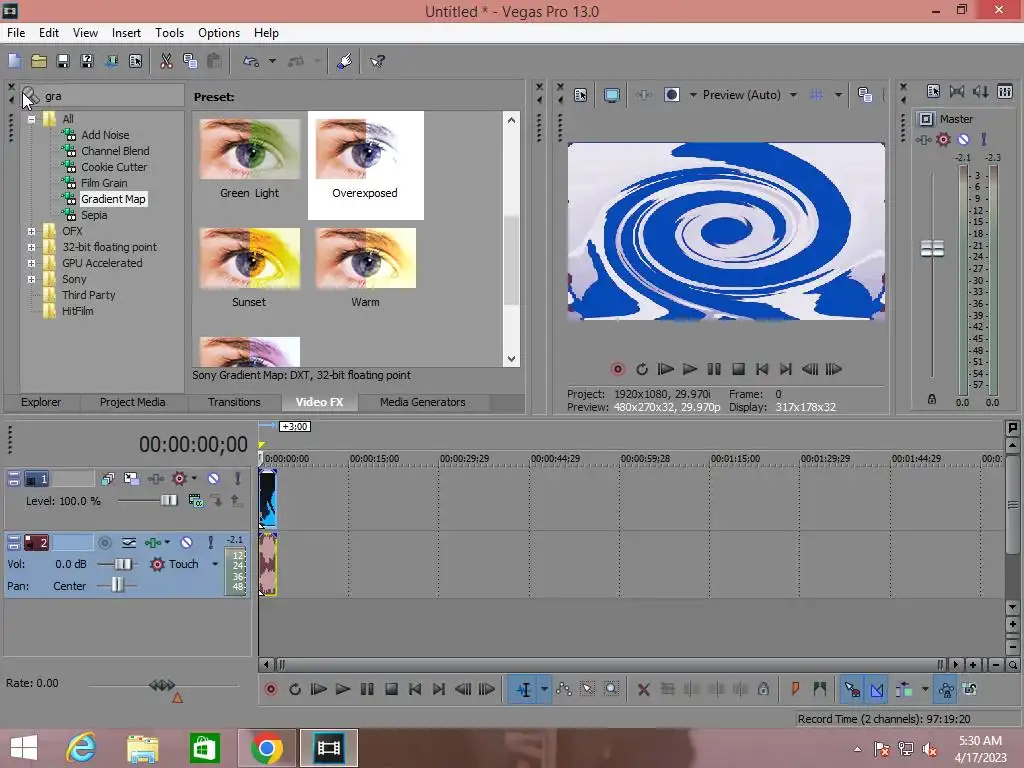
Task: Select Zoom Edit Tool magnifier icon
Action: coord(611,690)
